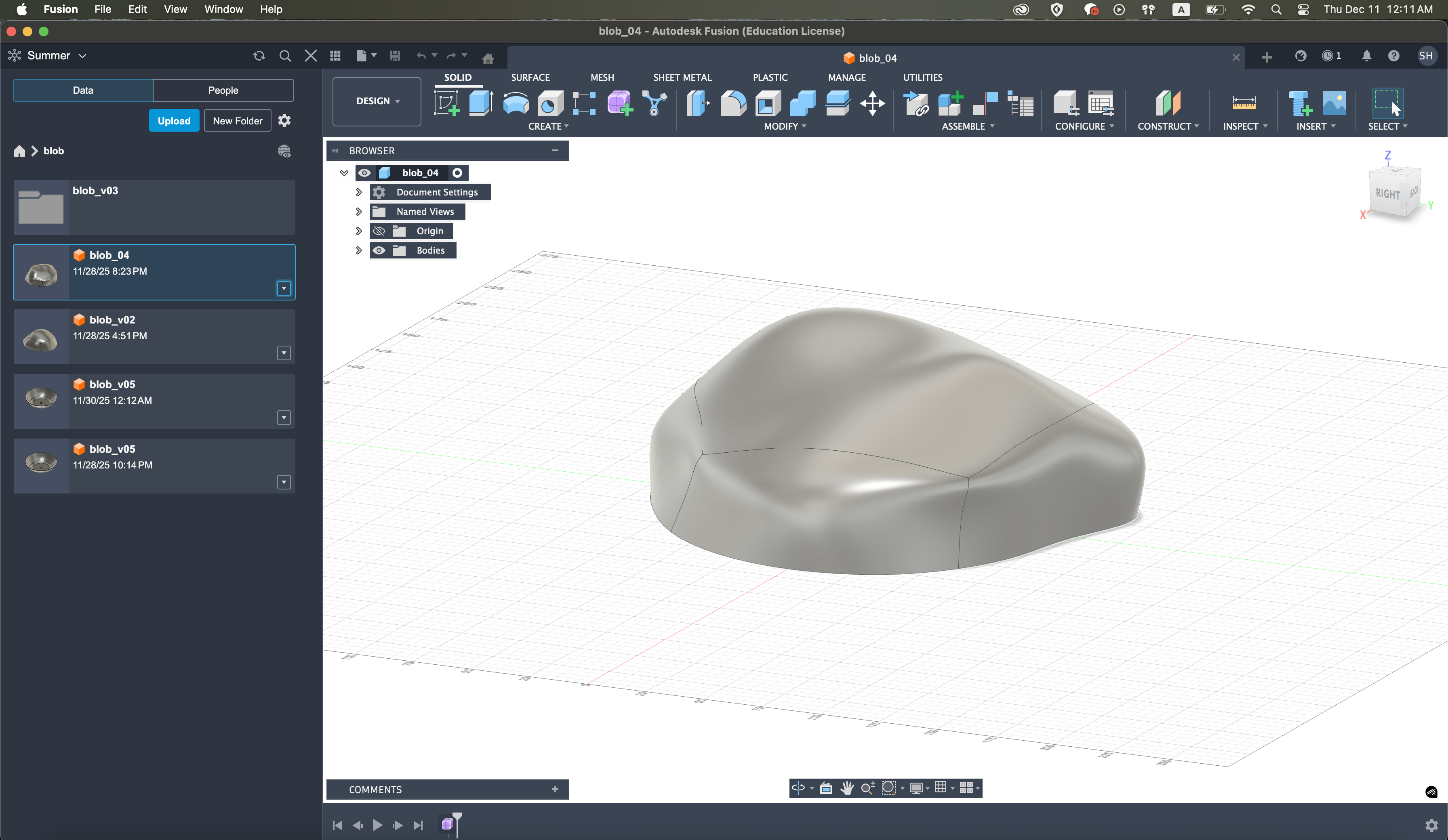Click the Create Form icon
Screen dimensions: 1448x840
tap(619, 104)
